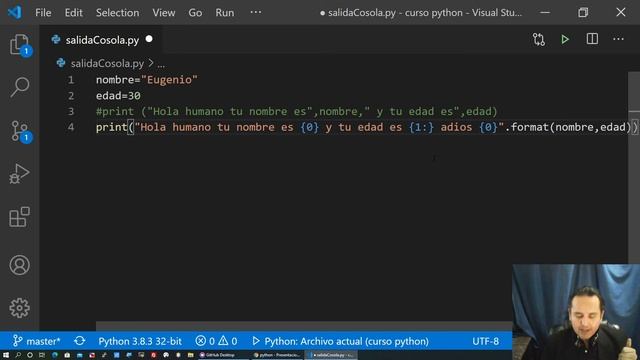Click the Synchronize Changes icon in status bar

[x=80, y=341]
